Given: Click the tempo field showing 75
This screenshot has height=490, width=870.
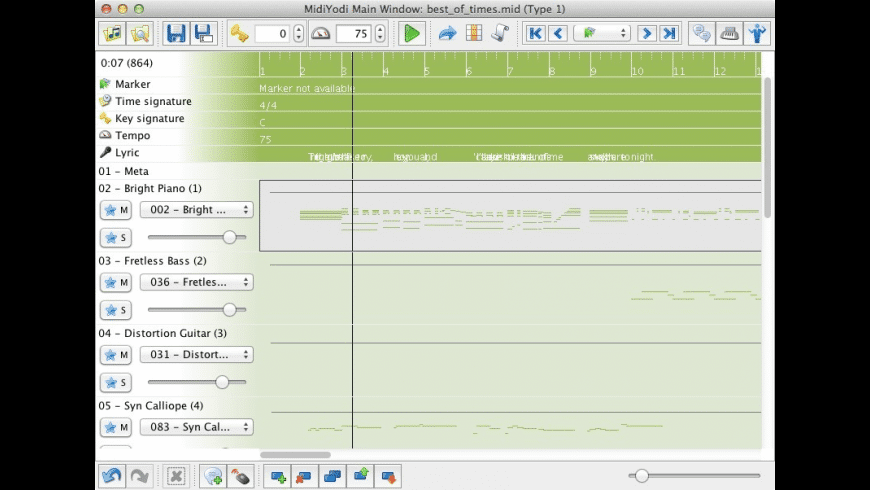Looking at the screenshot, I should (x=353, y=33).
